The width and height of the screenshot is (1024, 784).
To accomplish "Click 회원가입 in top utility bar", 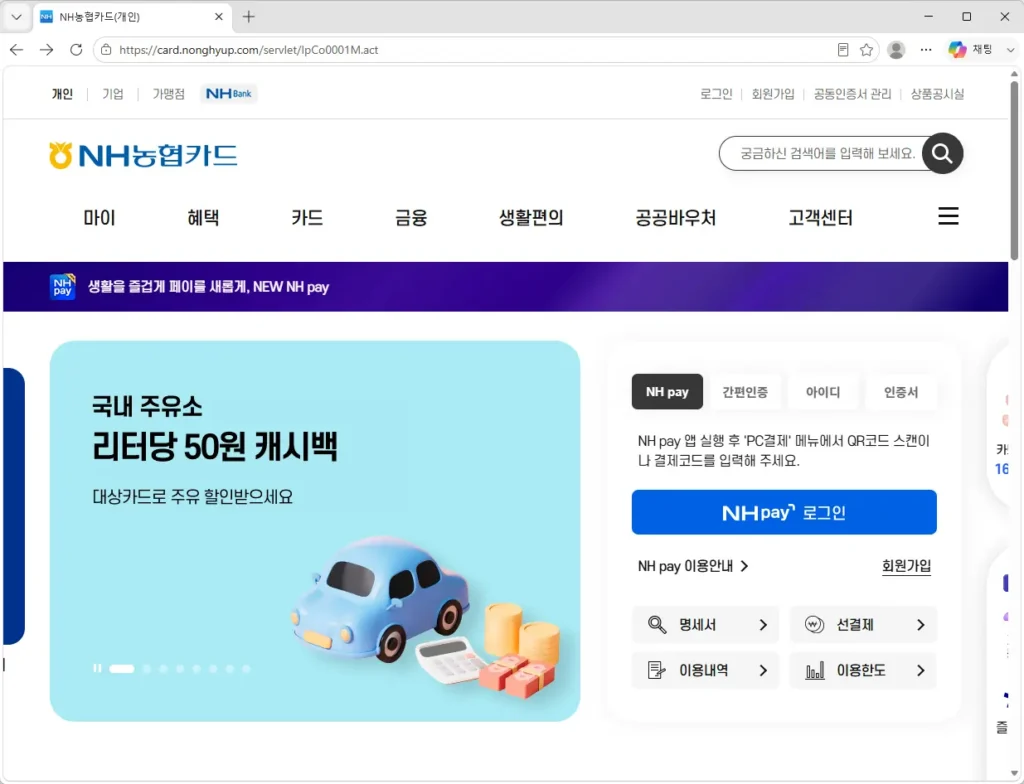I will (x=773, y=94).
